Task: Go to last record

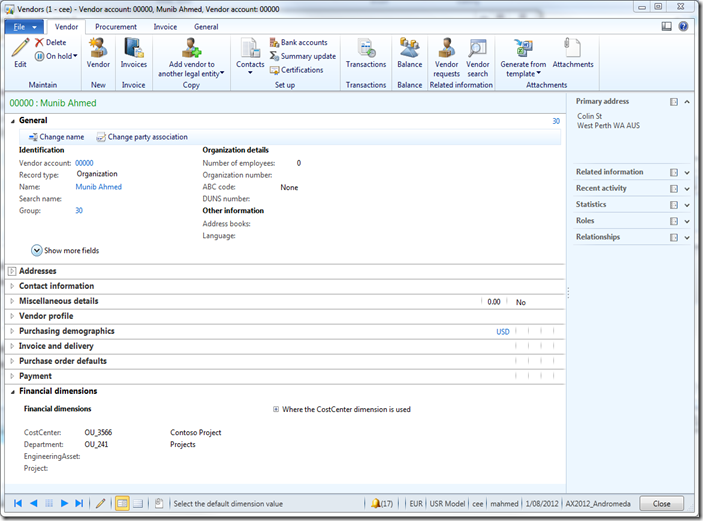Action: (79, 504)
